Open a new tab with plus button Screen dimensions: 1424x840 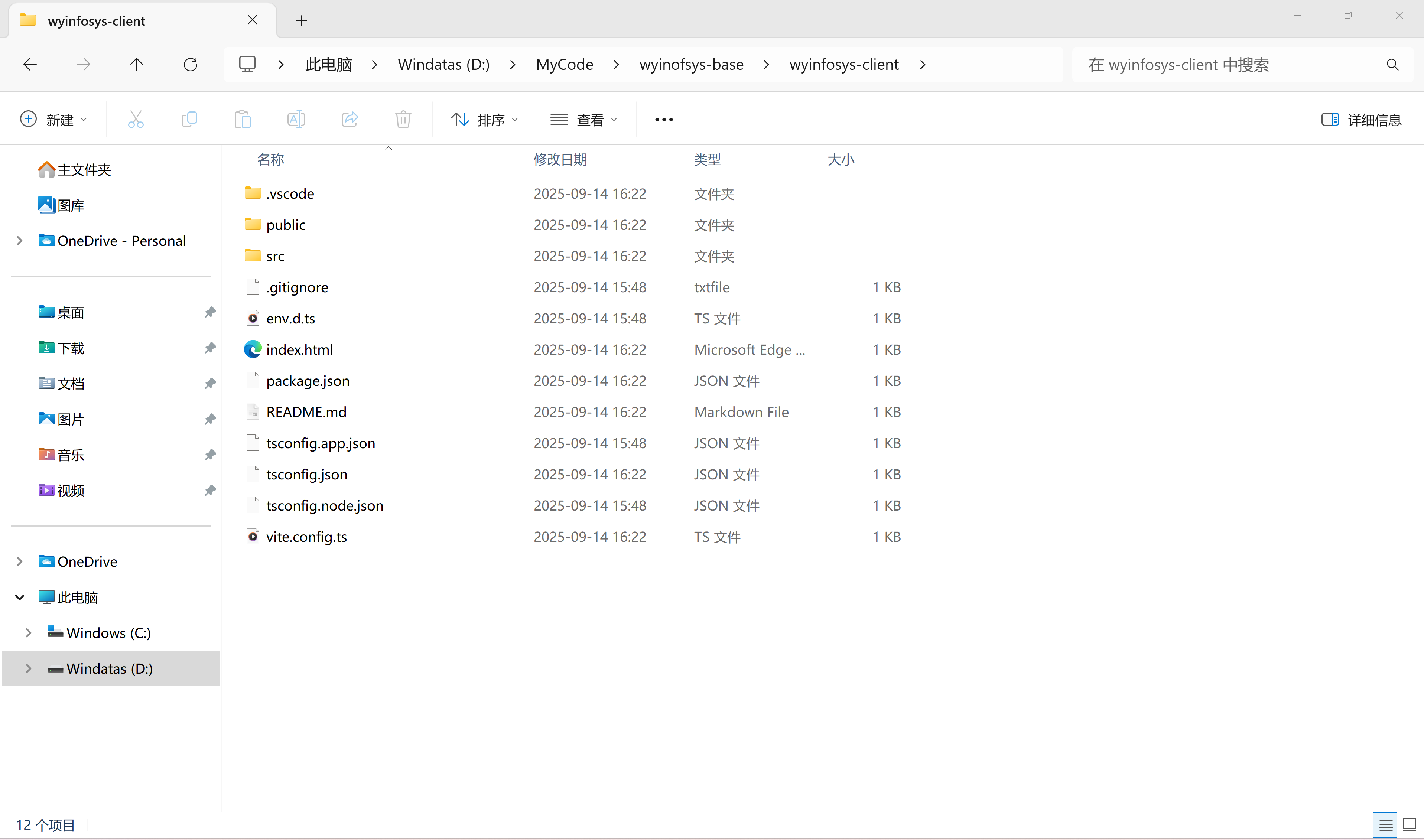(302, 21)
